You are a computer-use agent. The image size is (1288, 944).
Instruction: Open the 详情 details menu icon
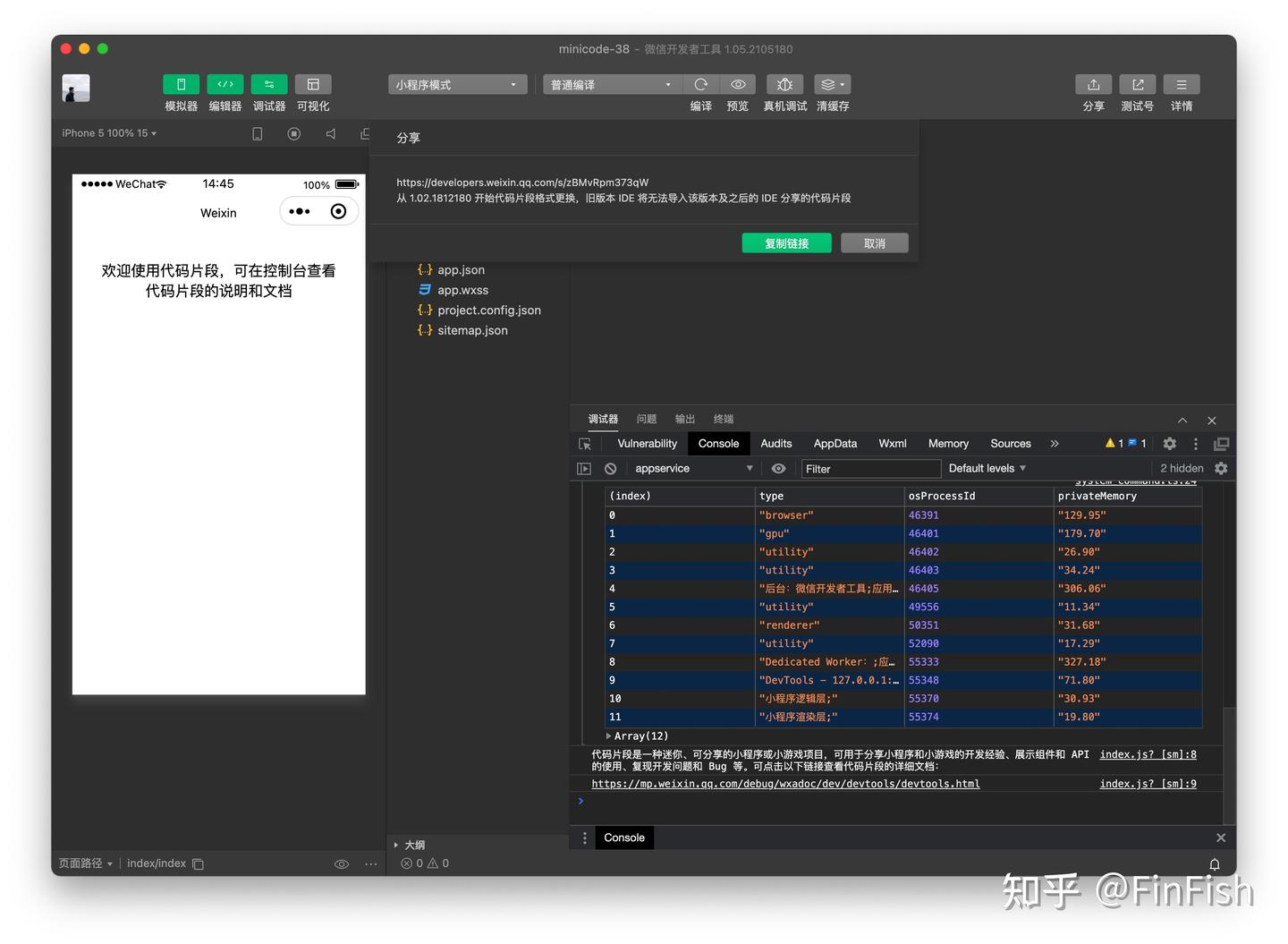click(1182, 84)
